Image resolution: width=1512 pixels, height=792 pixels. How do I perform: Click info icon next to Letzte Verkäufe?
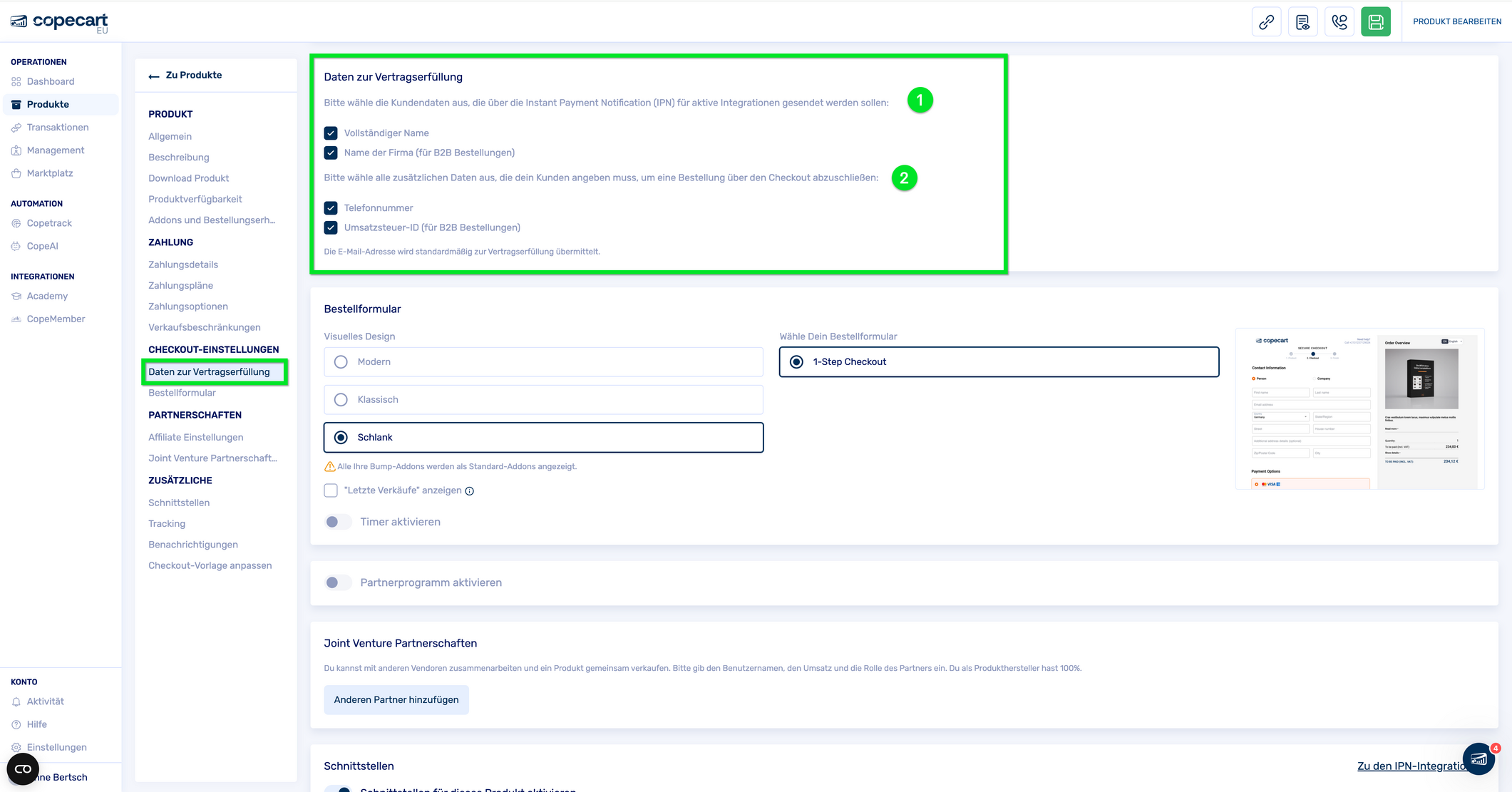click(469, 491)
